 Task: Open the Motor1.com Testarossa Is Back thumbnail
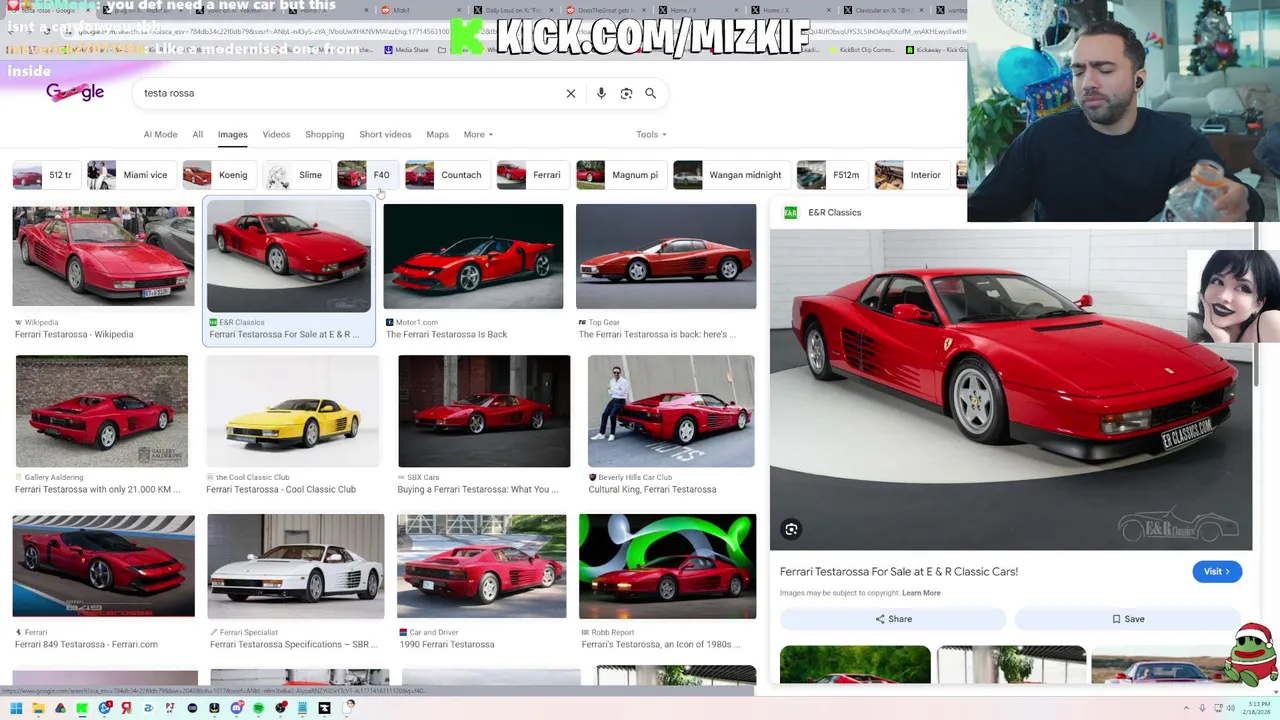click(473, 256)
